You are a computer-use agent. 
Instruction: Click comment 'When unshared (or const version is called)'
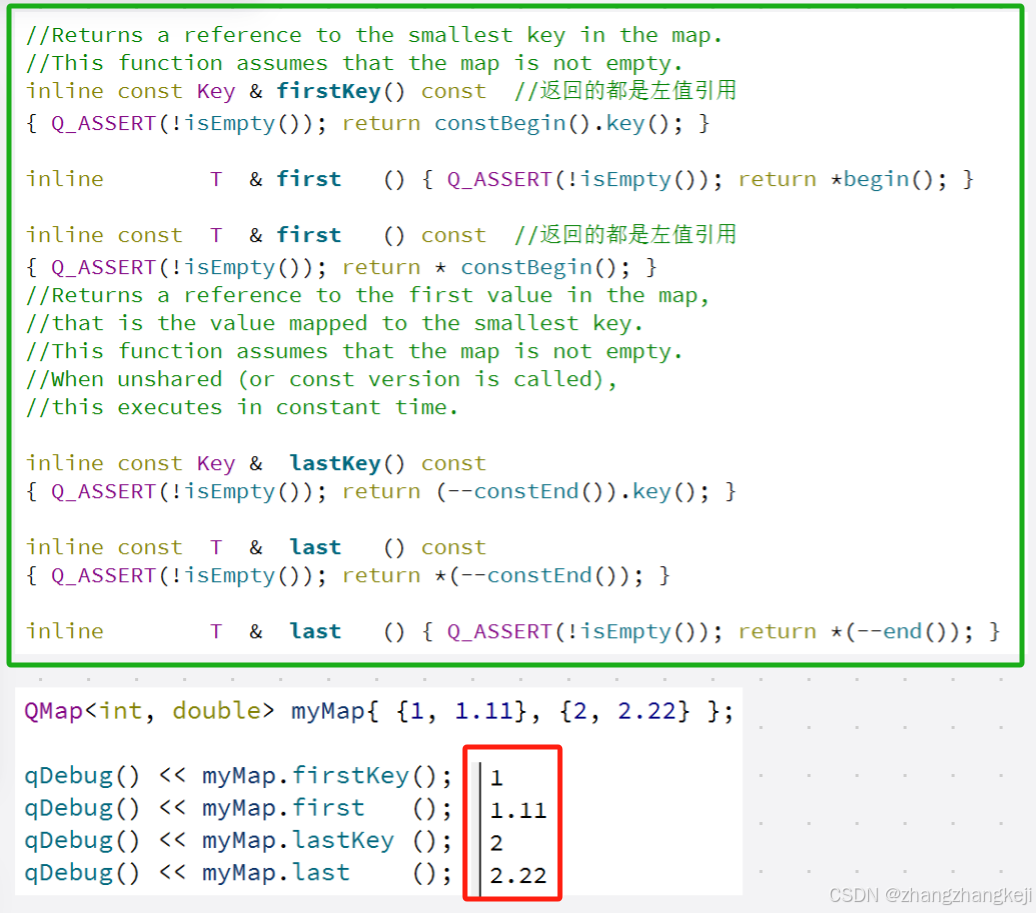[x=321, y=379]
